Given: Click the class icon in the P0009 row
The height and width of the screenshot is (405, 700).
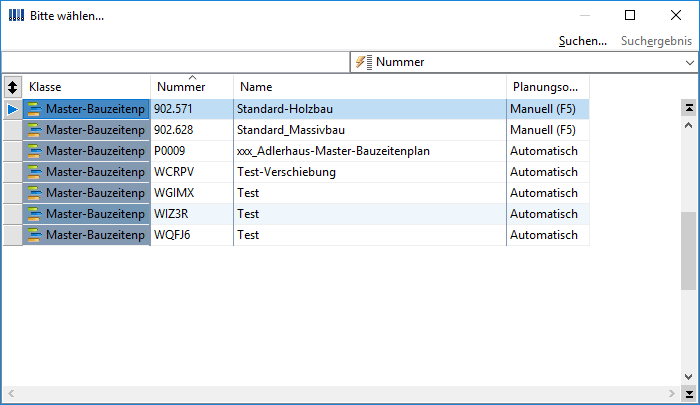Looking at the screenshot, I should click(34, 151).
